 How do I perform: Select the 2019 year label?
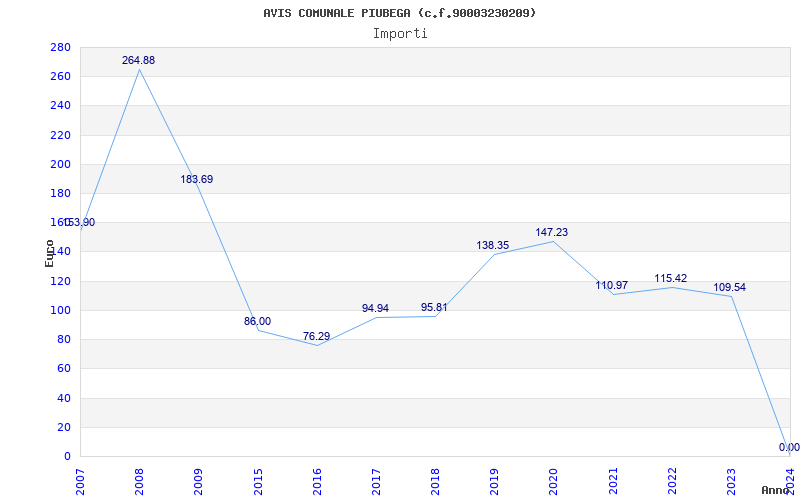click(x=494, y=481)
